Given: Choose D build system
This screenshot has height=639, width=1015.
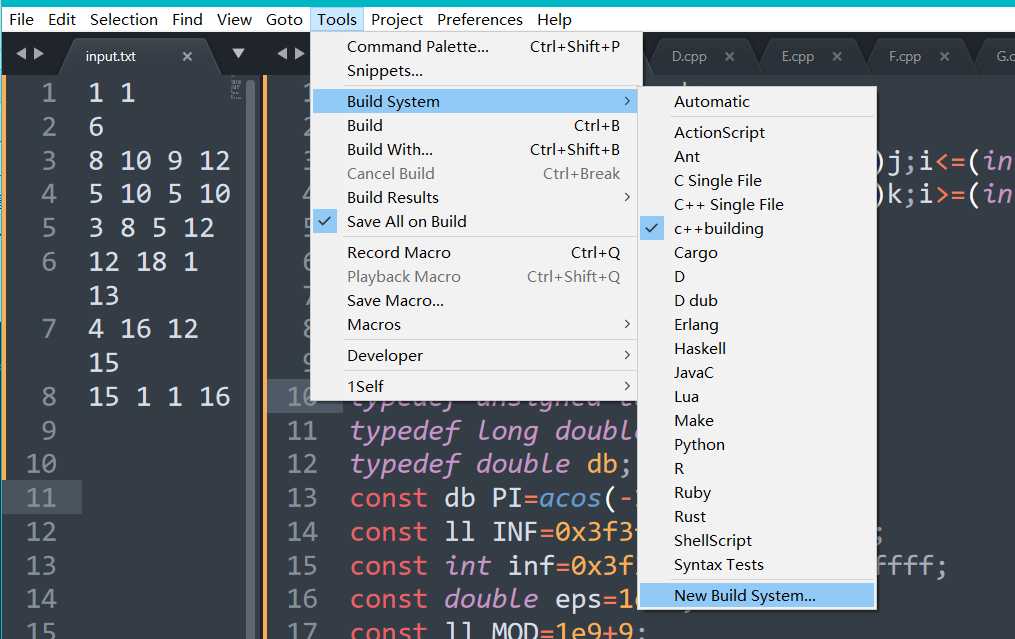Looking at the screenshot, I should tap(757, 276).
